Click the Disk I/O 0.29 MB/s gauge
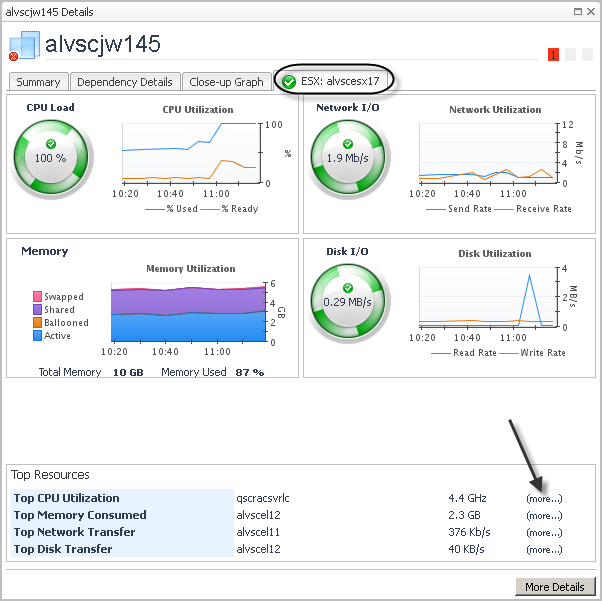This screenshot has height=601, width=602. [348, 301]
